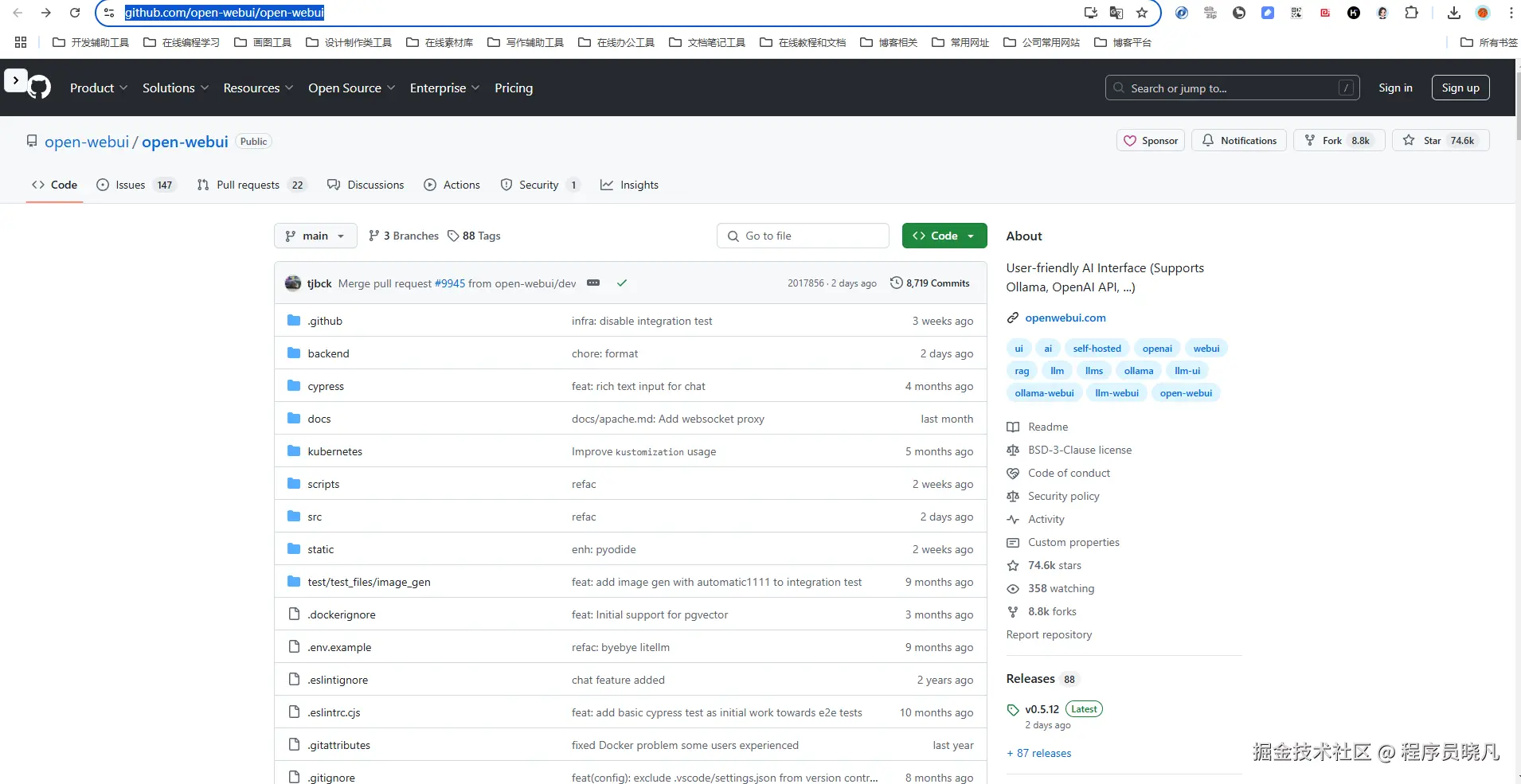Open the Discussions tab
The height and width of the screenshot is (784, 1521).
pyautogui.click(x=366, y=185)
